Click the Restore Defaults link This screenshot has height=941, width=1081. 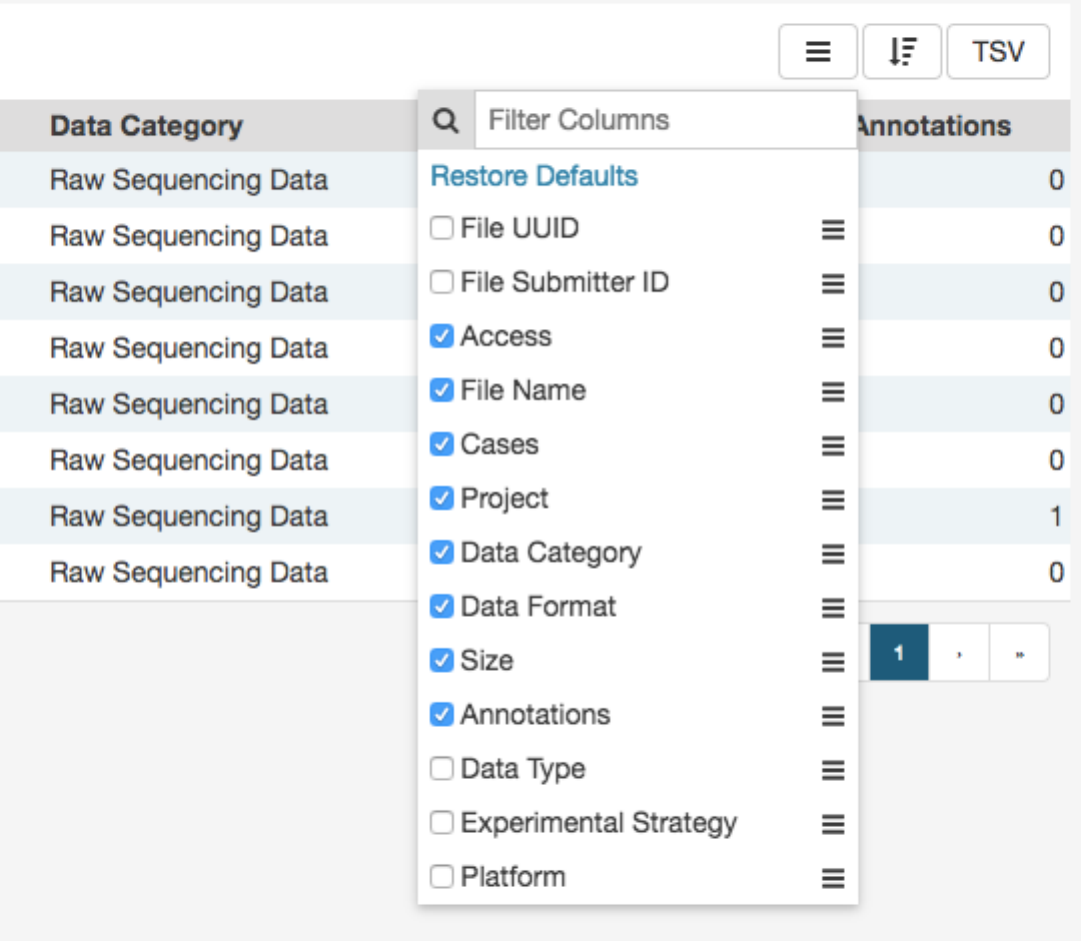pos(534,176)
